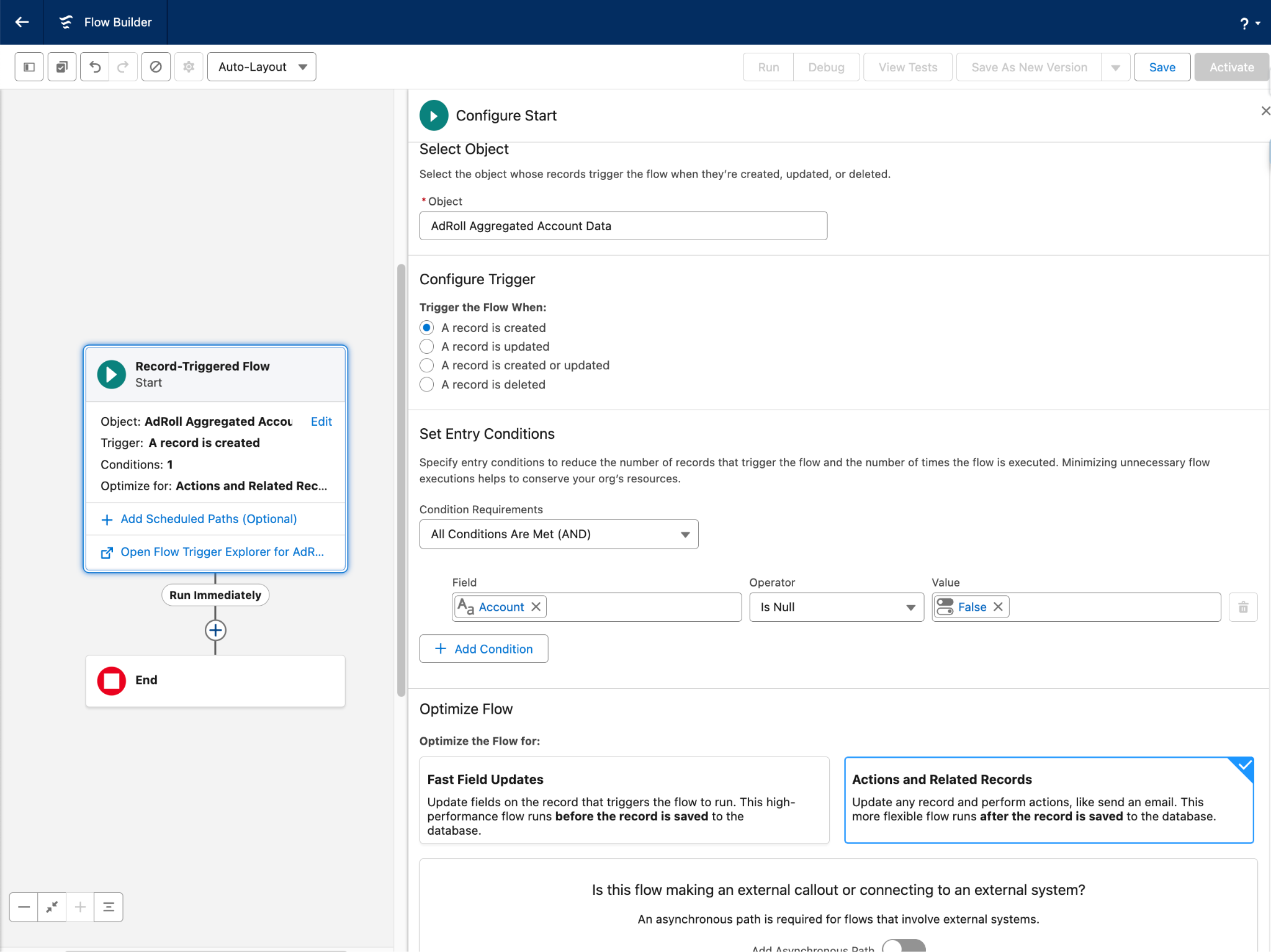
Task: Click 'Trigger: A record is created' text
Action: tap(180, 442)
